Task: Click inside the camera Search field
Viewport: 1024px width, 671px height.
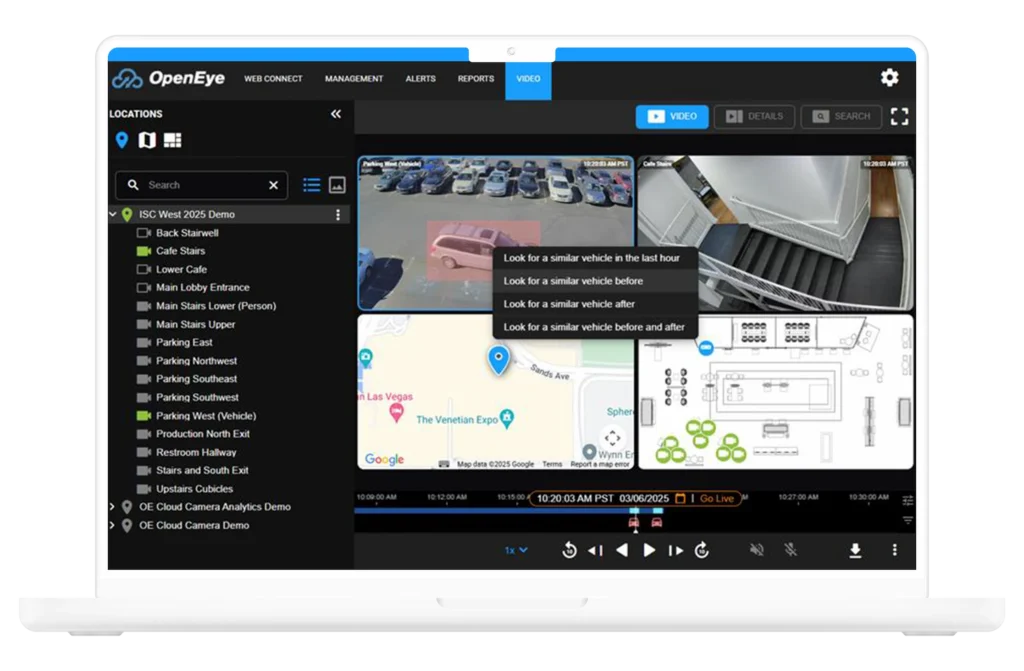Action: pos(201,185)
